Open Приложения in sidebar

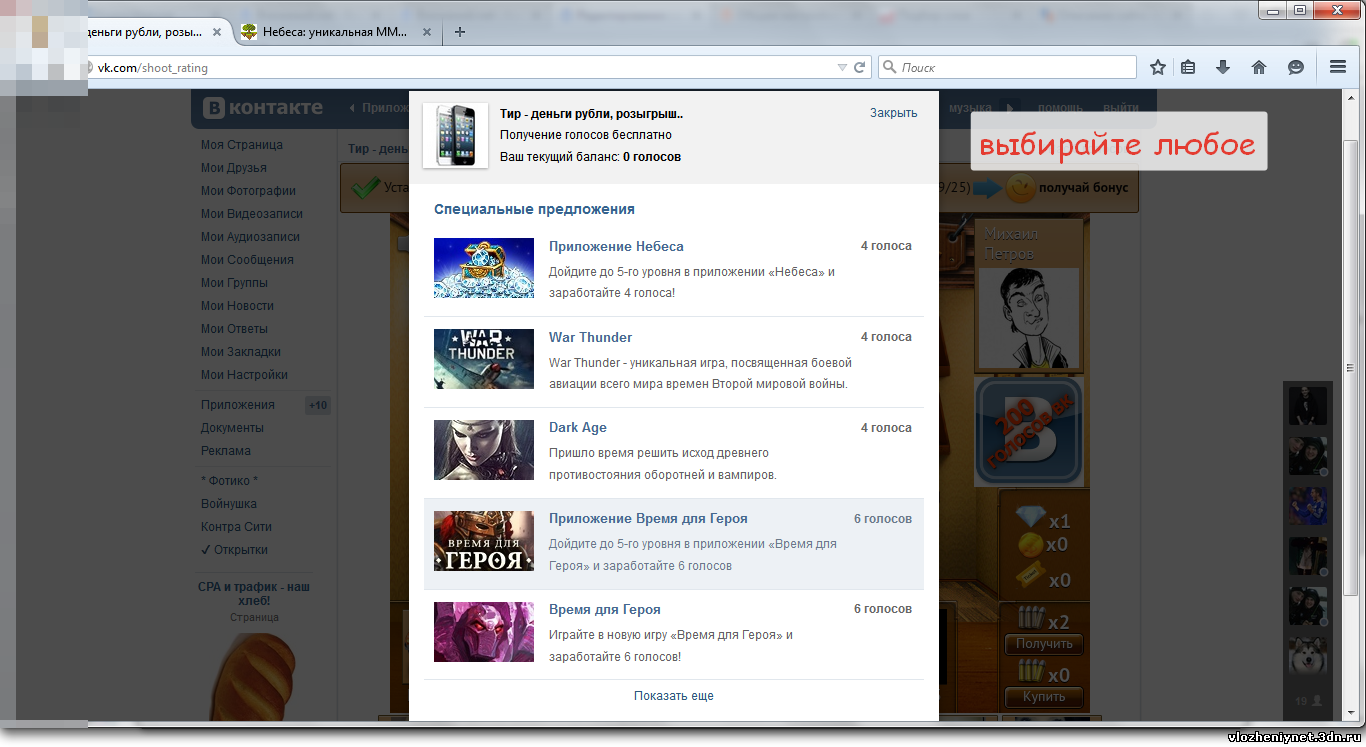click(237, 405)
